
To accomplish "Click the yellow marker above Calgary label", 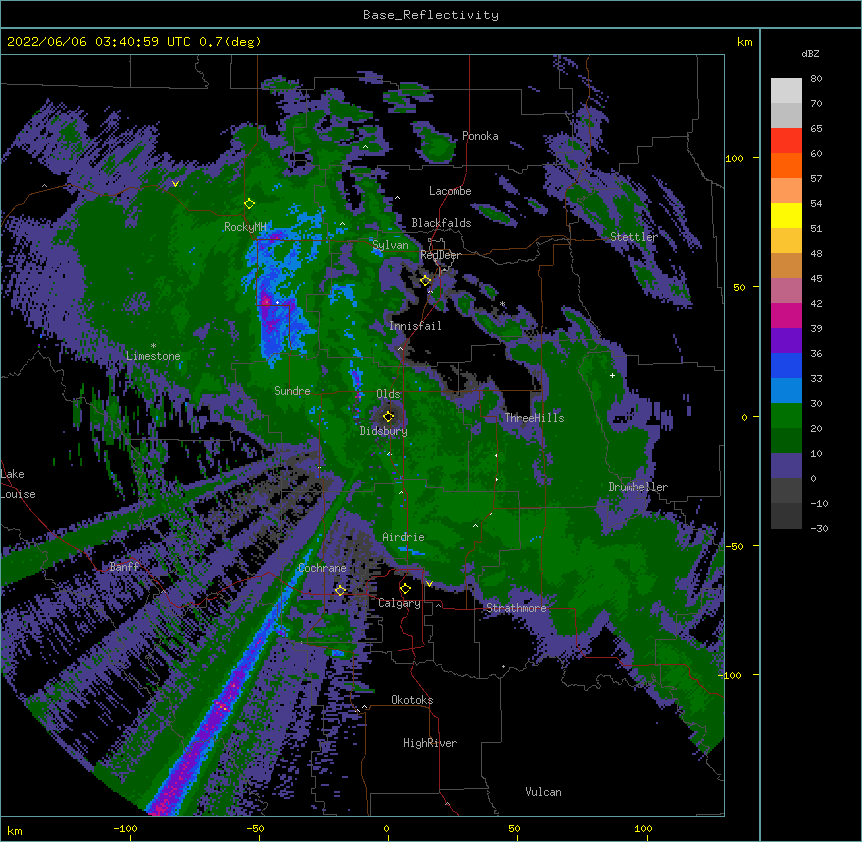I will point(406,589).
